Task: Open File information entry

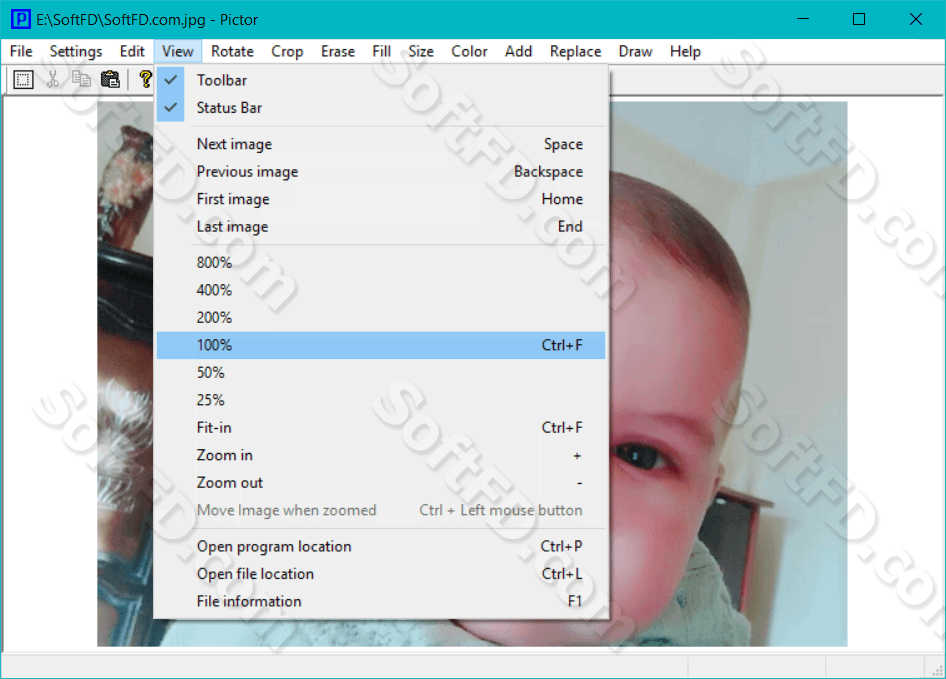Action: (x=381, y=601)
